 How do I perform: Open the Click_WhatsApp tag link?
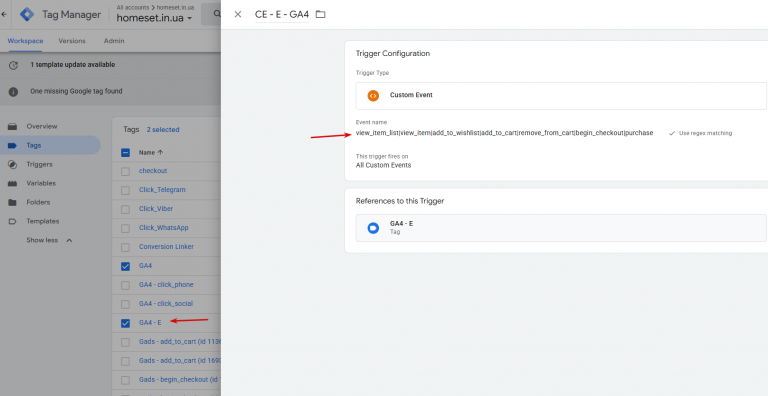coord(164,228)
